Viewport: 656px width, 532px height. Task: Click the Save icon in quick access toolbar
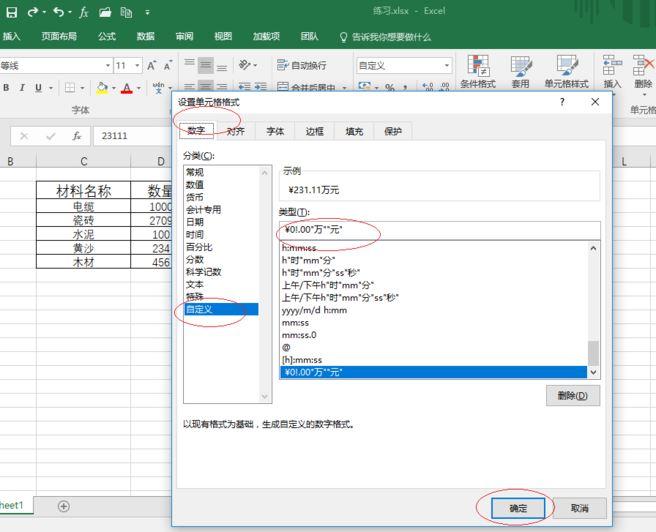pos(12,12)
